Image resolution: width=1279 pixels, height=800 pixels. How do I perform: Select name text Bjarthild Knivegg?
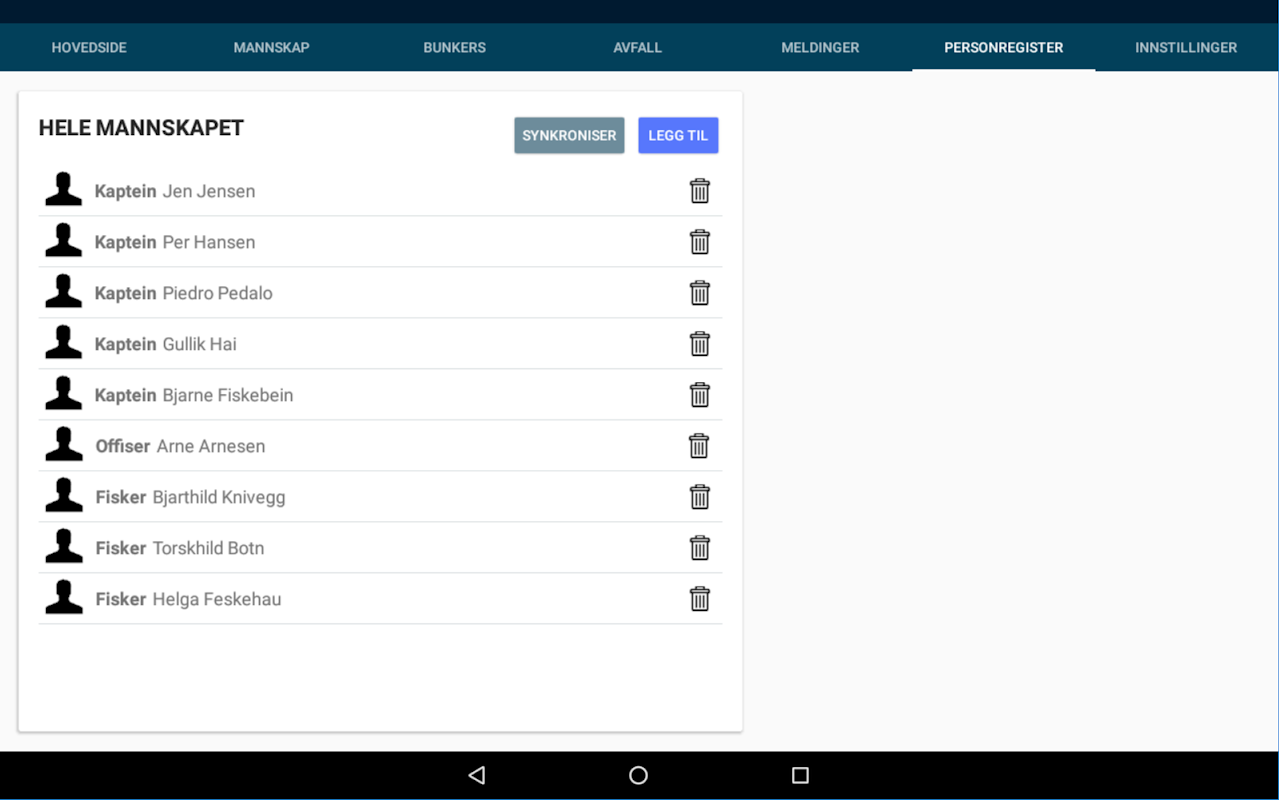tap(219, 497)
